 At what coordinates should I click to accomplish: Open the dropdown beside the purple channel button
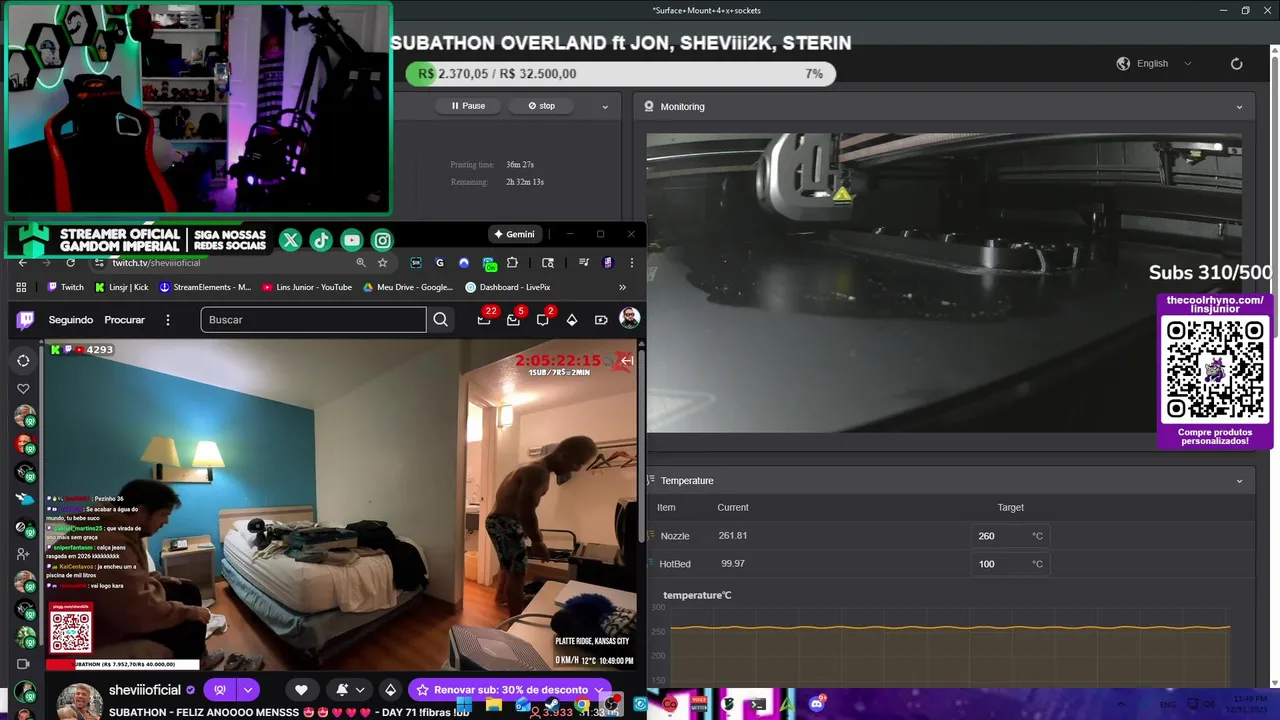click(248, 690)
